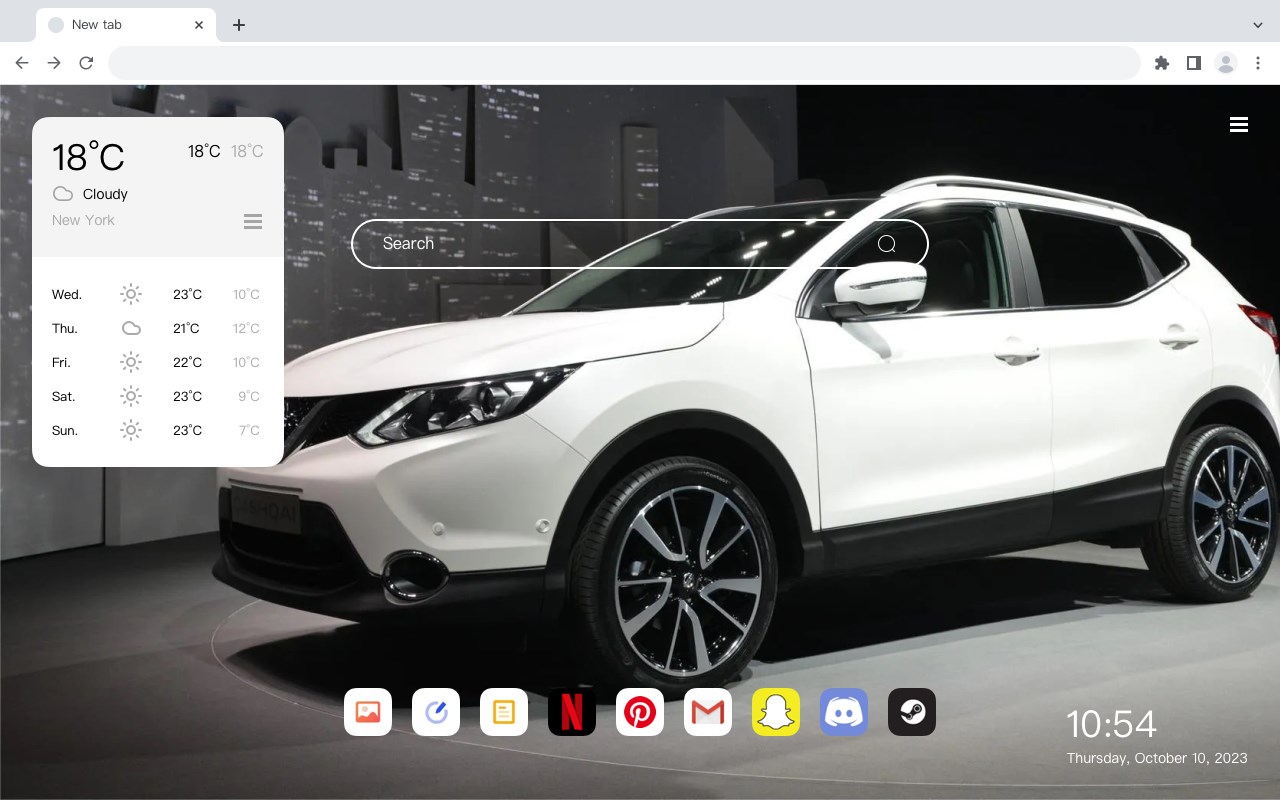Click the Thu. cloudy forecast icon
The height and width of the screenshot is (800, 1280).
pyautogui.click(x=131, y=328)
